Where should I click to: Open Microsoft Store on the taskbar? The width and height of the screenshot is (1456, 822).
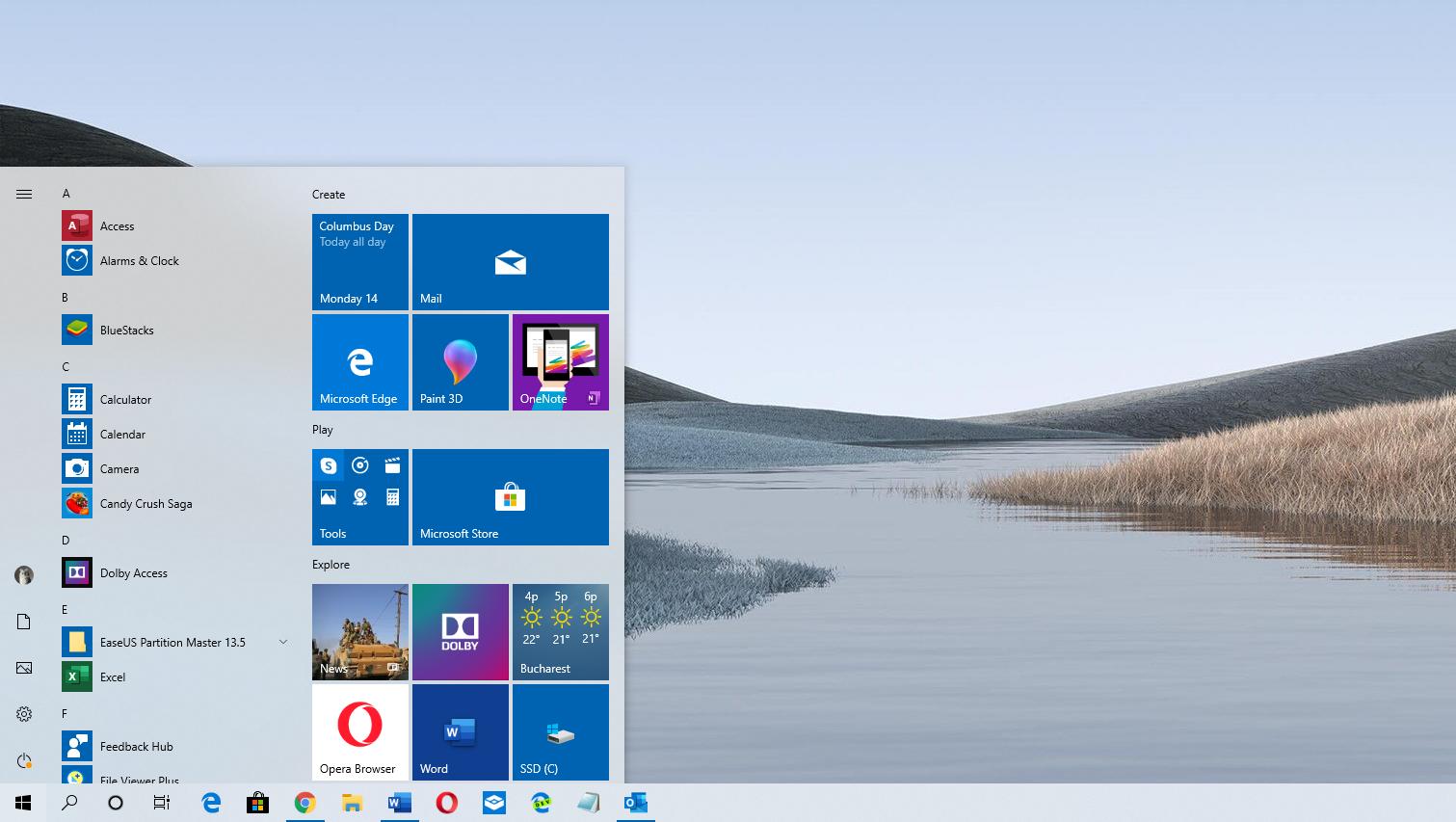click(x=257, y=803)
